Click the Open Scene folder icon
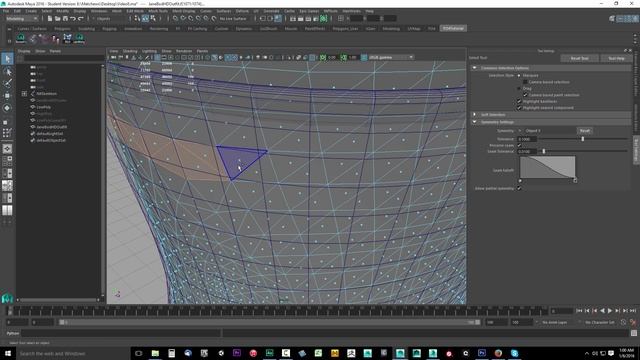 point(58,18)
